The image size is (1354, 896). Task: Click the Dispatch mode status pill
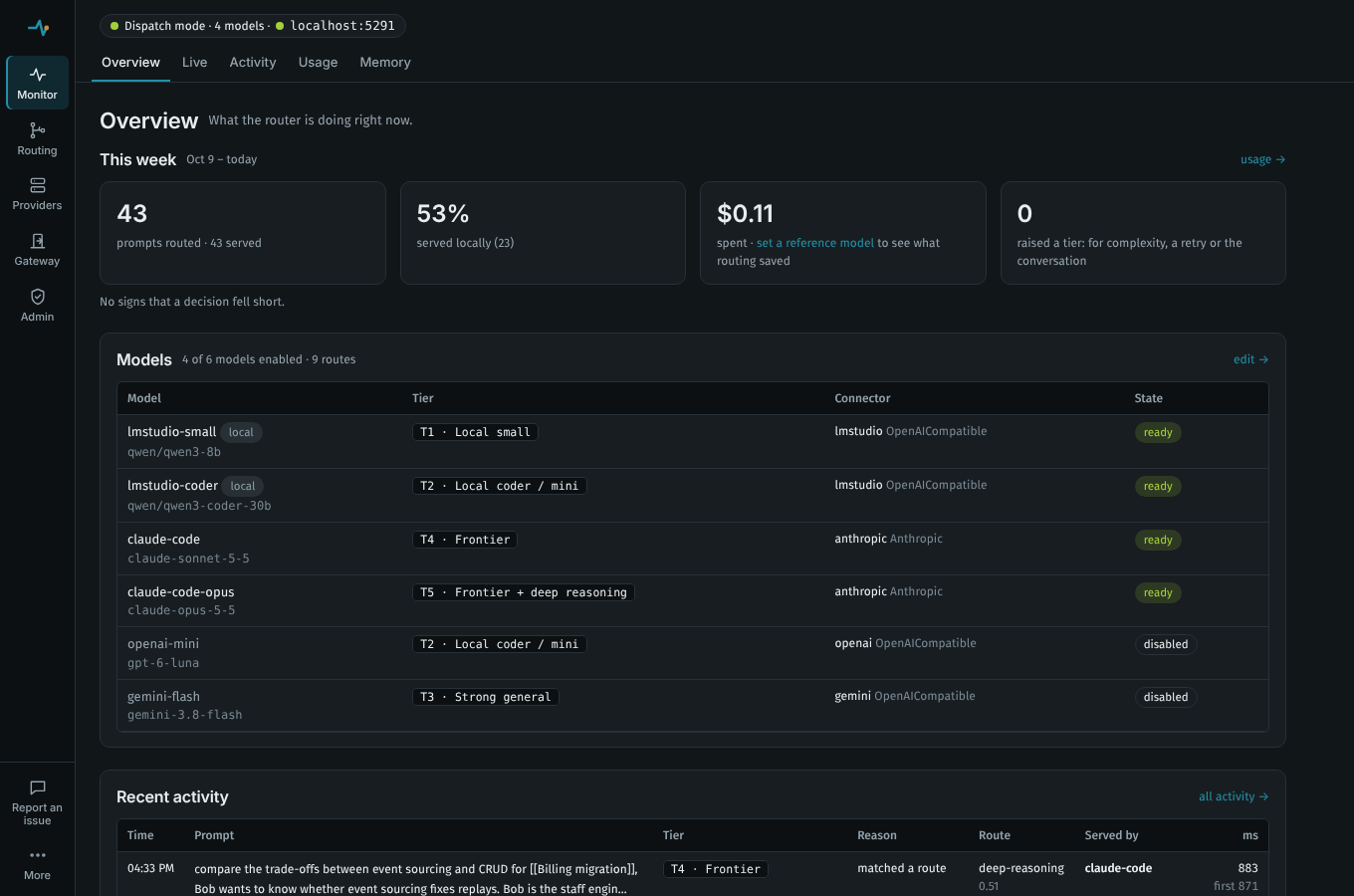tap(253, 26)
